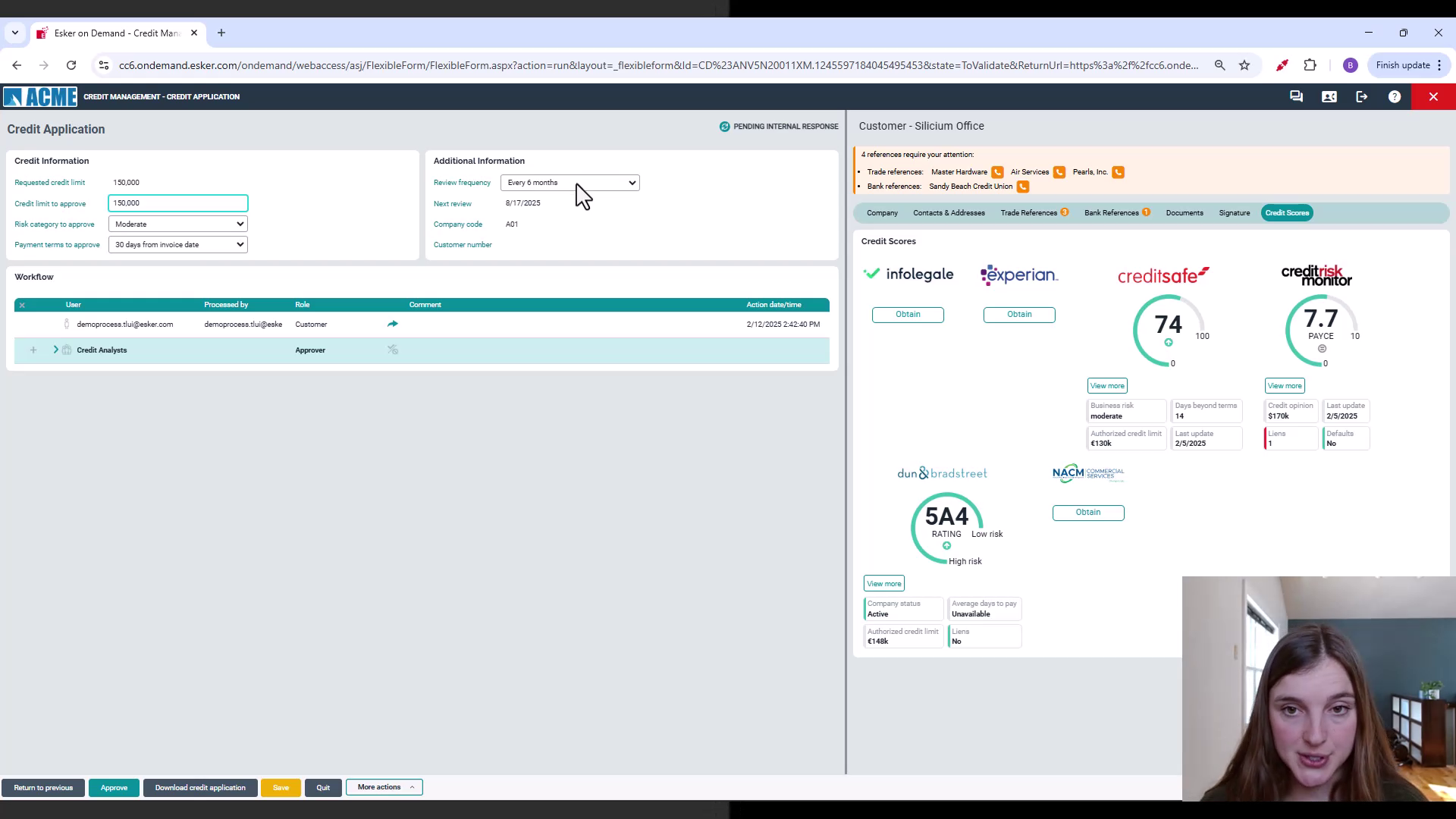This screenshot has width=1456, height=819.
Task: Obtain the Experian credit score
Action: [1019, 314]
